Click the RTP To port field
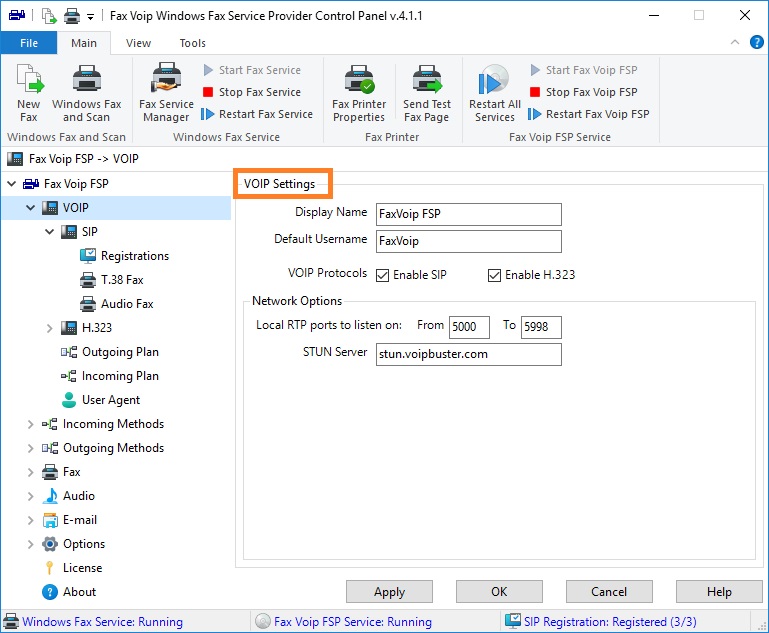The image size is (769, 633). [541, 327]
